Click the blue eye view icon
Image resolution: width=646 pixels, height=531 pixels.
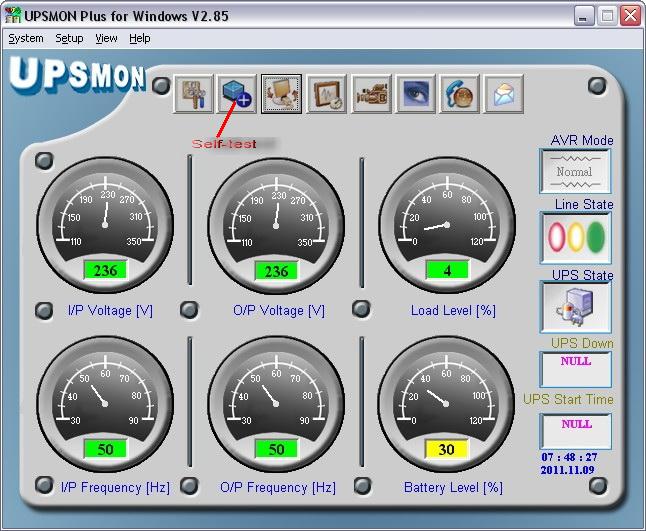416,94
